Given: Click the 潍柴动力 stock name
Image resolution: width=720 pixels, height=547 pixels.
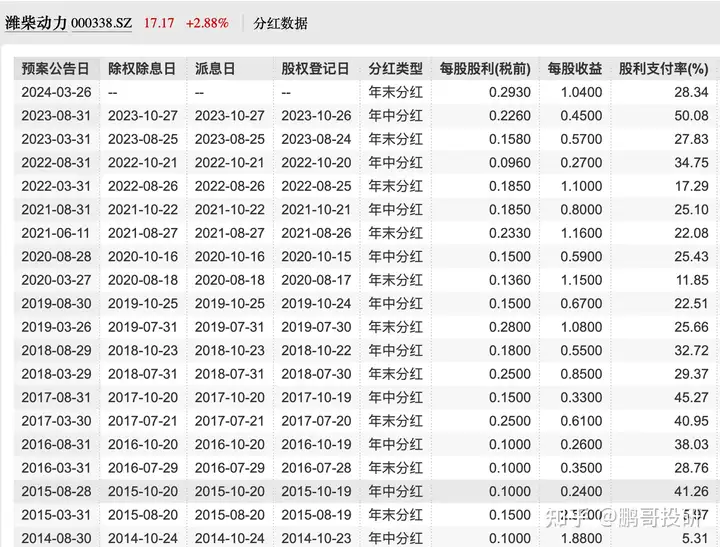Looking at the screenshot, I should point(36,23).
